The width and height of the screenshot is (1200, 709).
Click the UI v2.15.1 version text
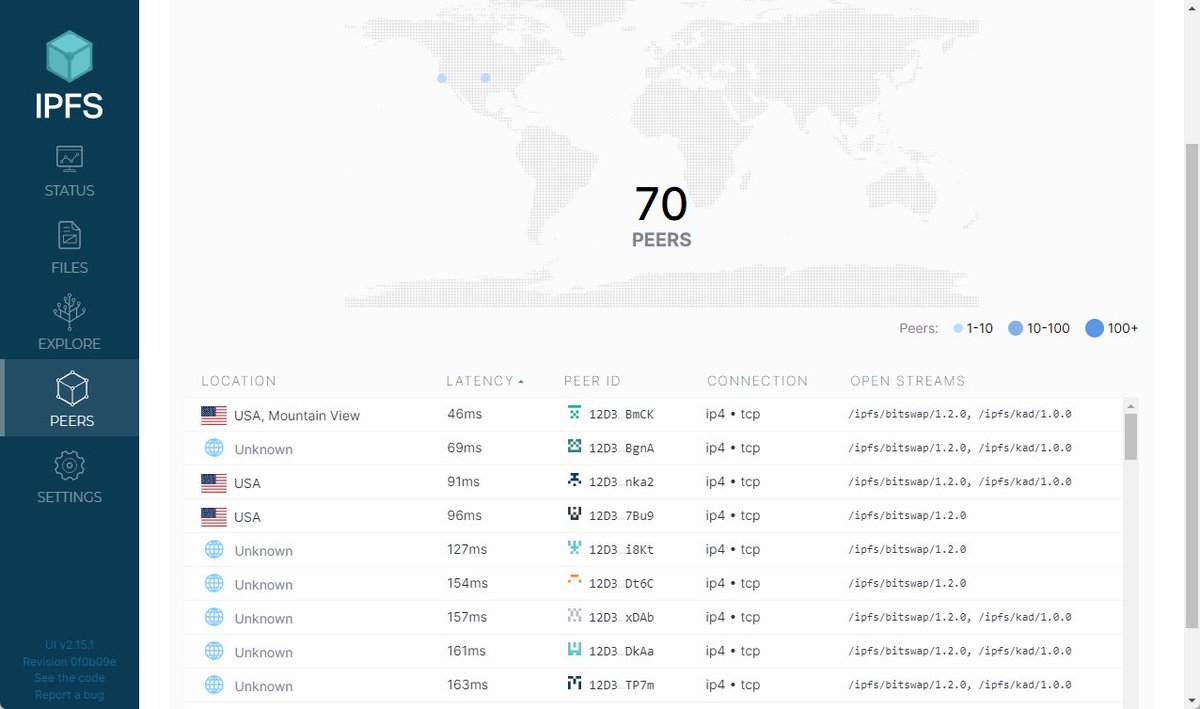point(69,646)
